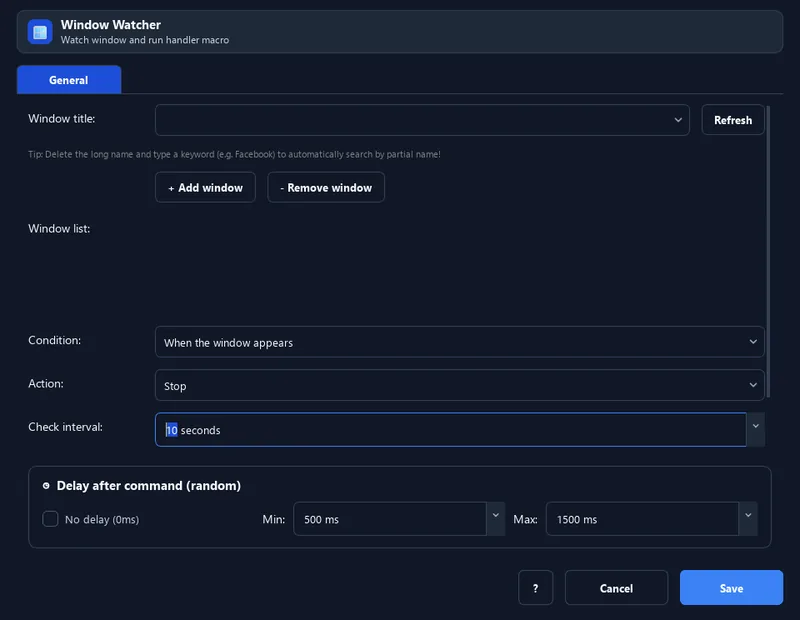
Task: Click the bullet icon beside Delay after command
Action: (x=46, y=486)
